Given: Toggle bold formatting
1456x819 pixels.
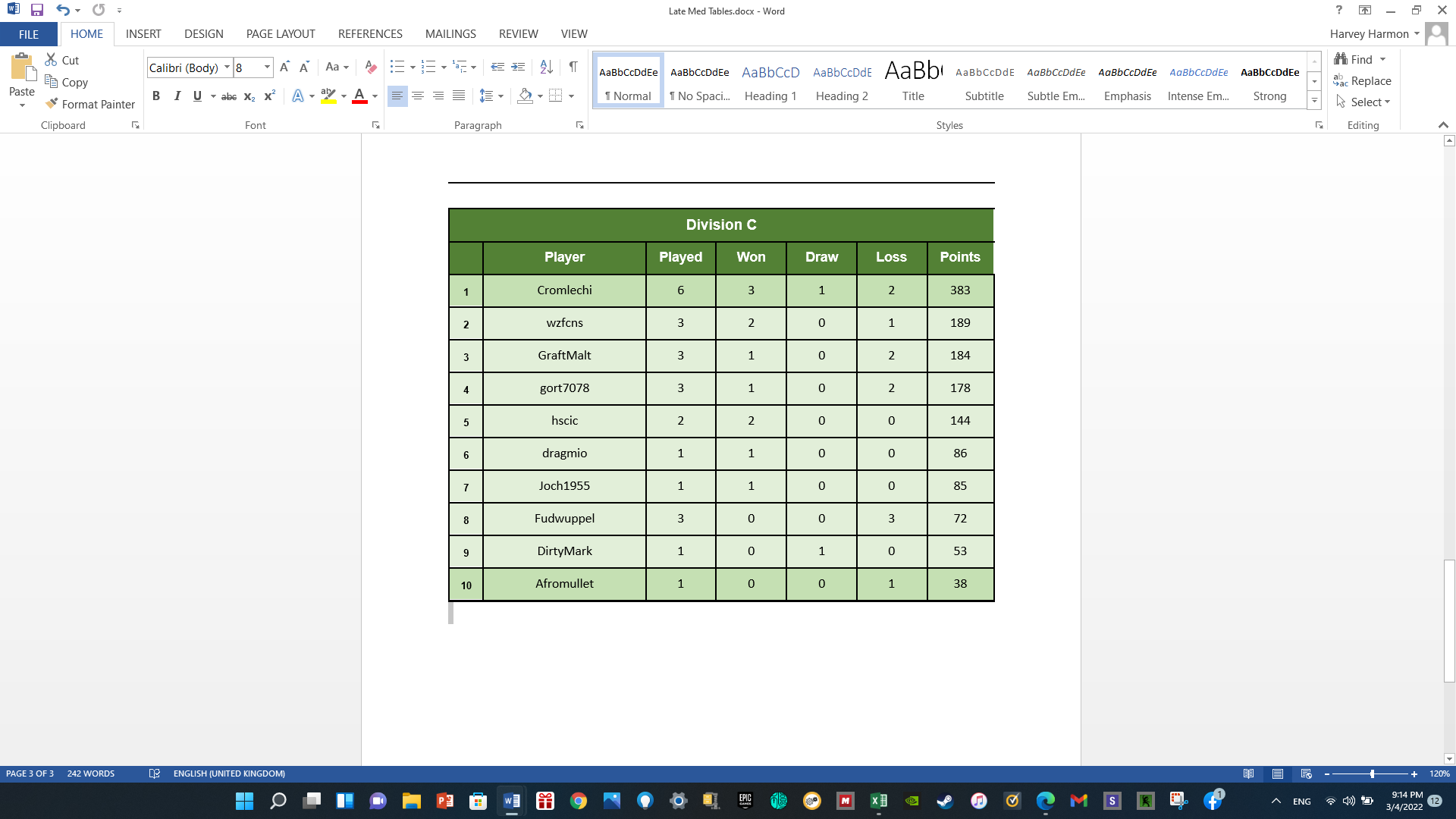Looking at the screenshot, I should (156, 96).
